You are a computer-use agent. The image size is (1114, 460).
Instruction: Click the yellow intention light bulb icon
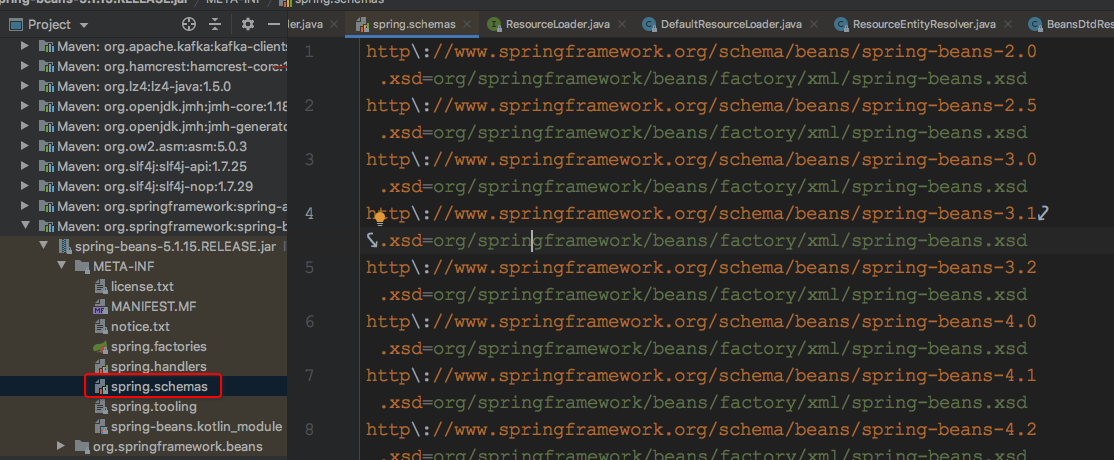pos(380,217)
